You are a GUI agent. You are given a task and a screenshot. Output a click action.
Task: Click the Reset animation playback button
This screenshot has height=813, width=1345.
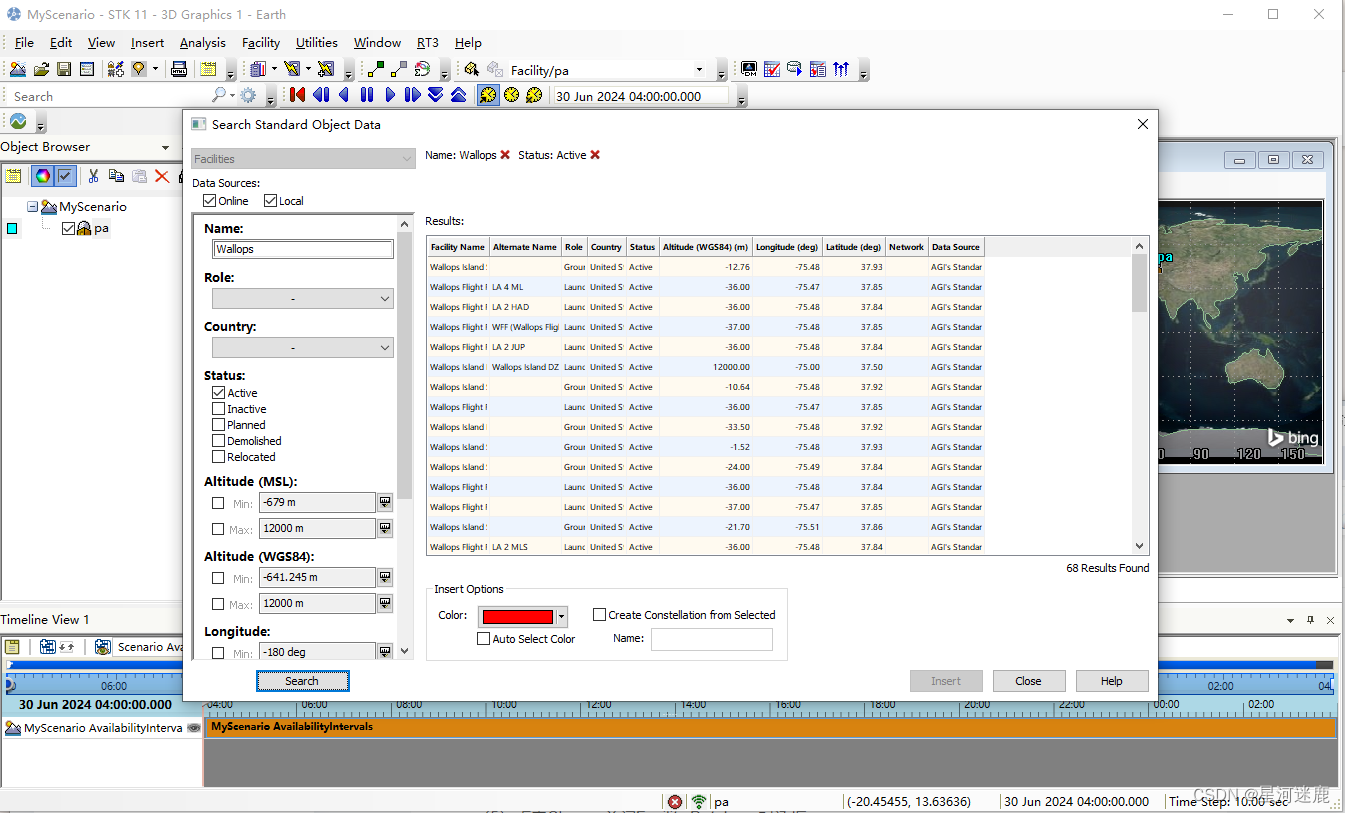click(x=297, y=95)
